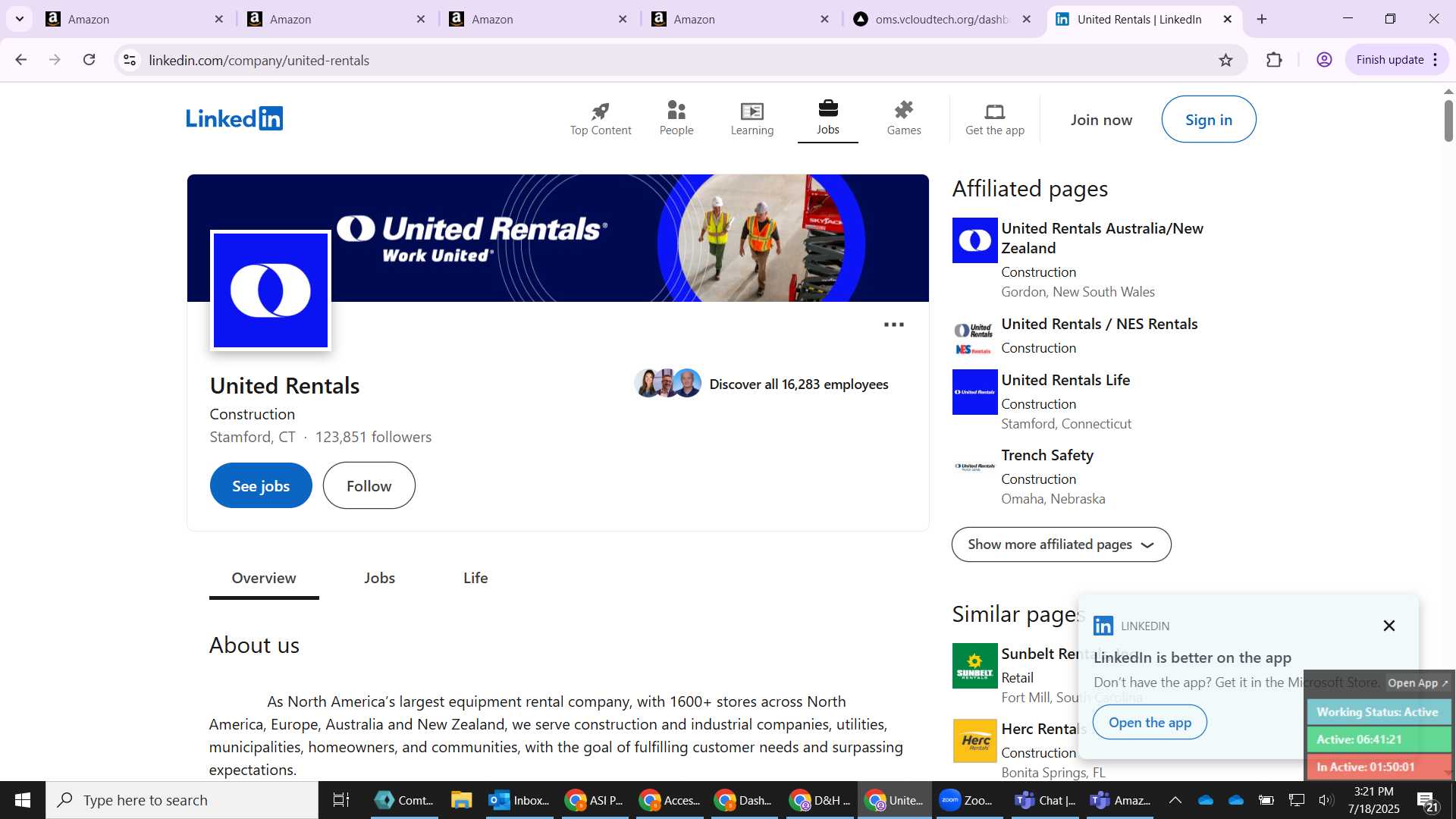Click the LinkedIn logo

click(x=234, y=118)
